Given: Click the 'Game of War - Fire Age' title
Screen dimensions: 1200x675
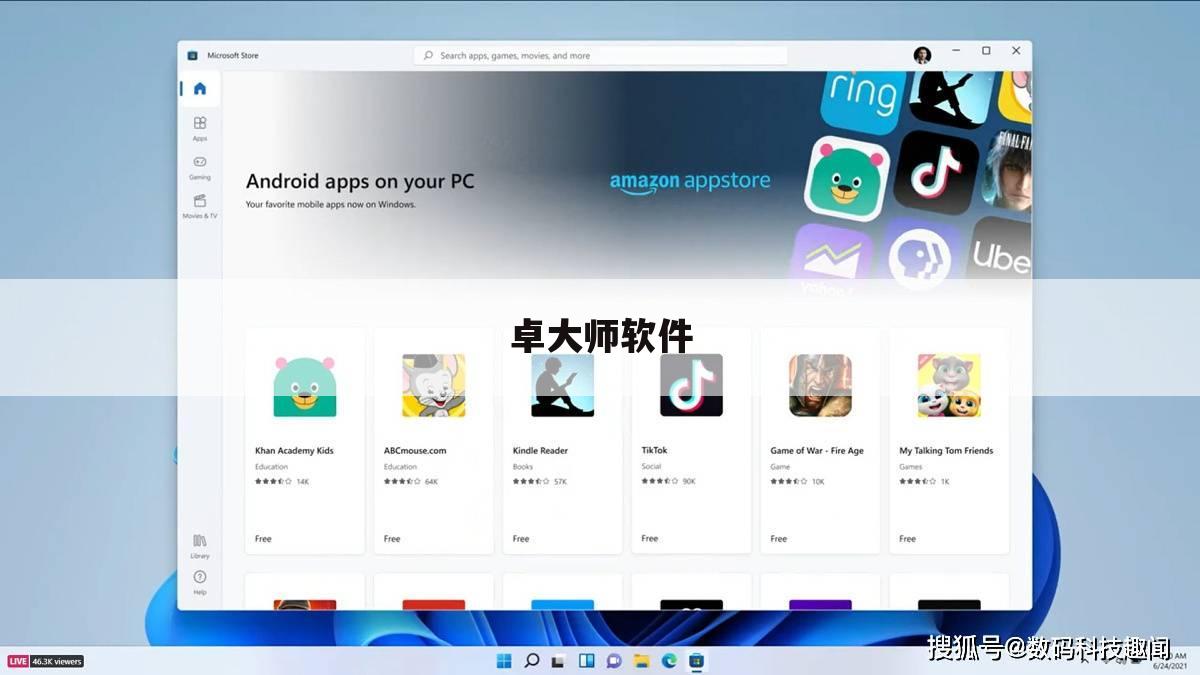Looking at the screenshot, I should (817, 451).
